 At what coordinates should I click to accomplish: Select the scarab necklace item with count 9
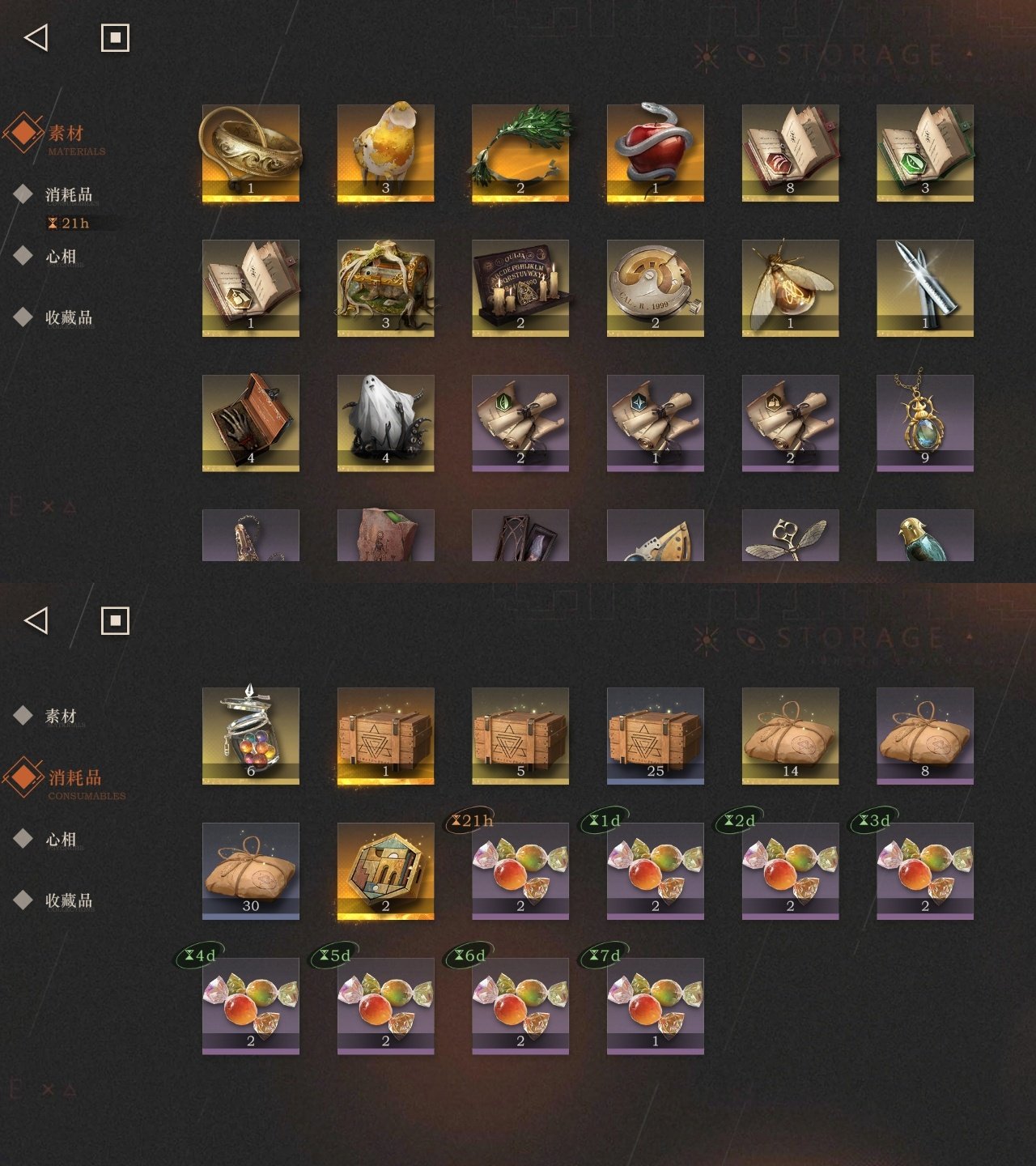(x=925, y=423)
